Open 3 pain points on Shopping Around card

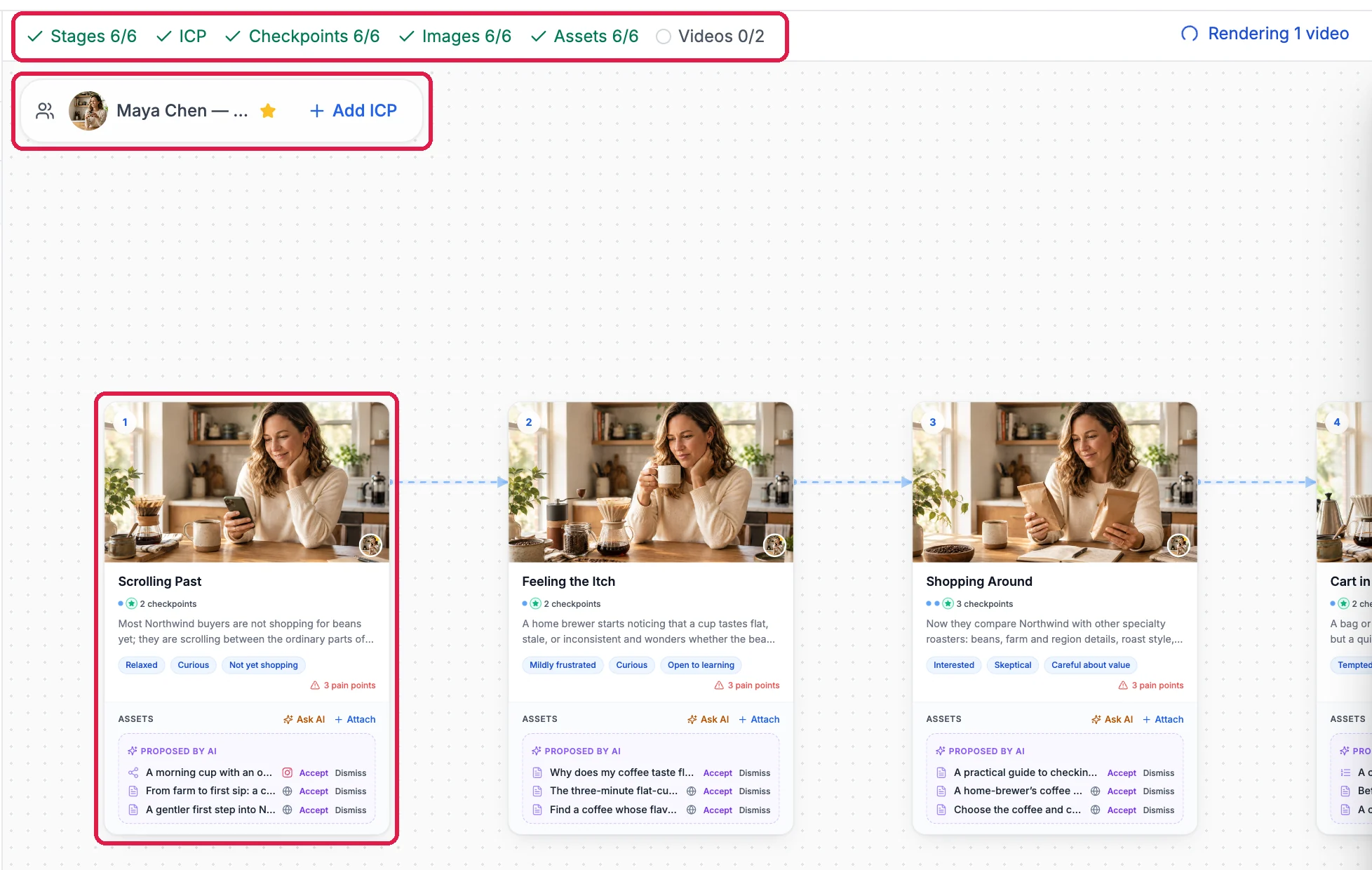[1151, 685]
